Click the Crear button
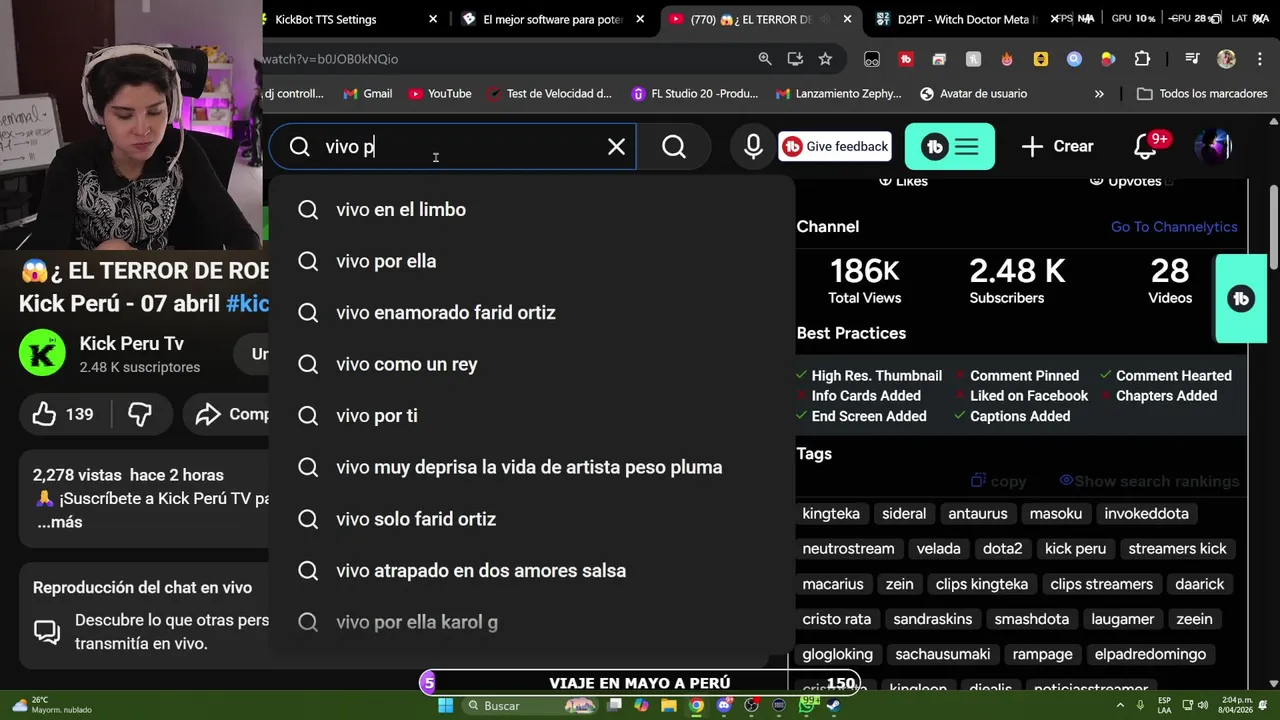 pyautogui.click(x=1057, y=147)
